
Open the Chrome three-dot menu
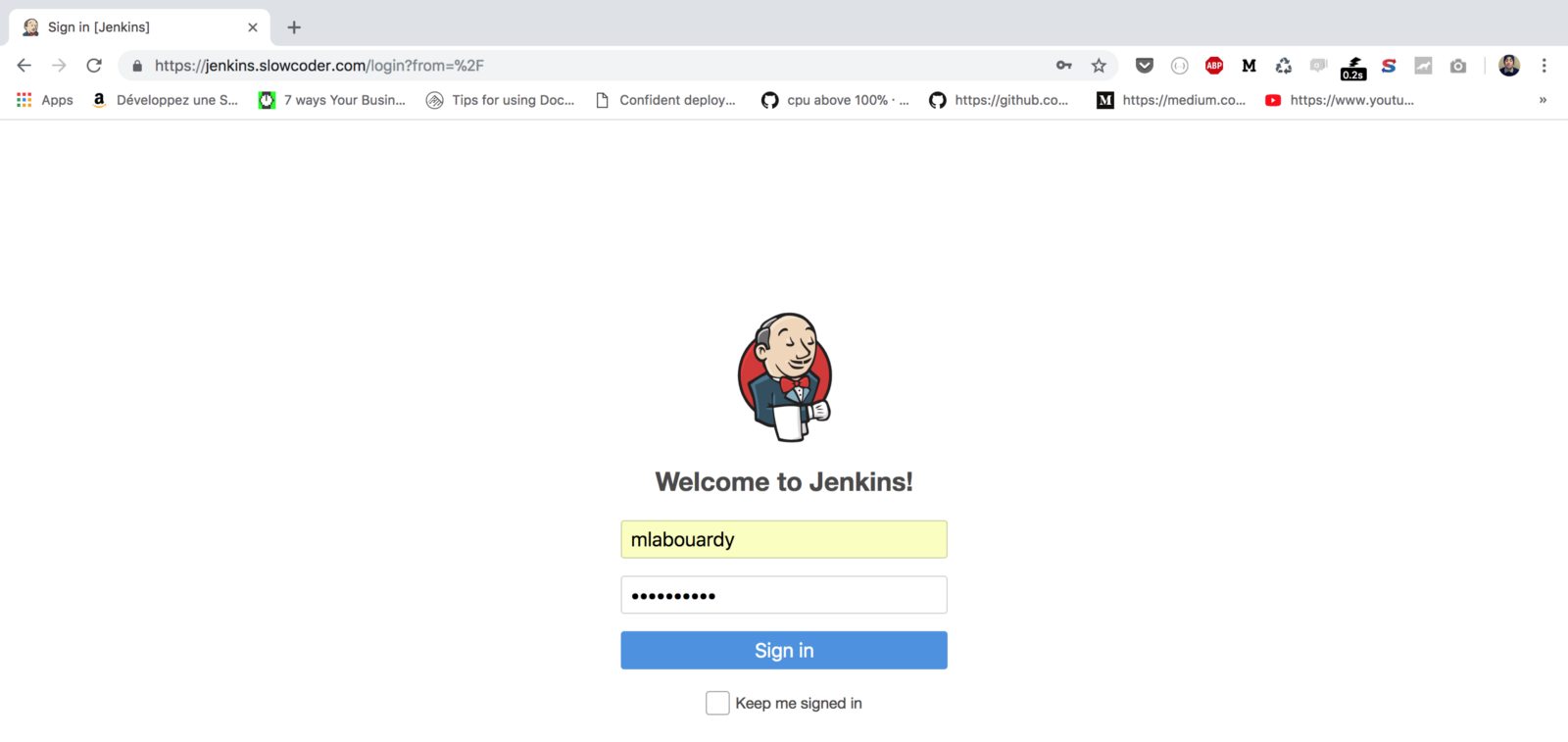tap(1543, 66)
